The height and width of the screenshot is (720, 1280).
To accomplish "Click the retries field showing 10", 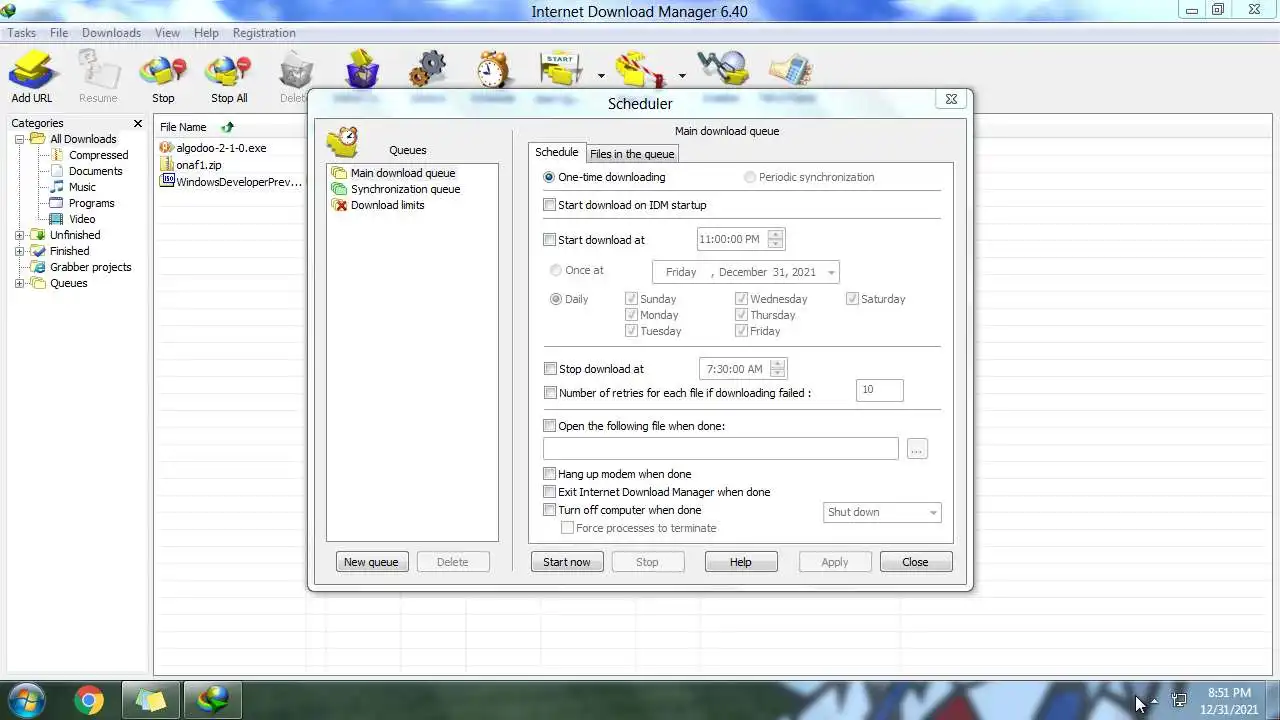I will (x=880, y=390).
